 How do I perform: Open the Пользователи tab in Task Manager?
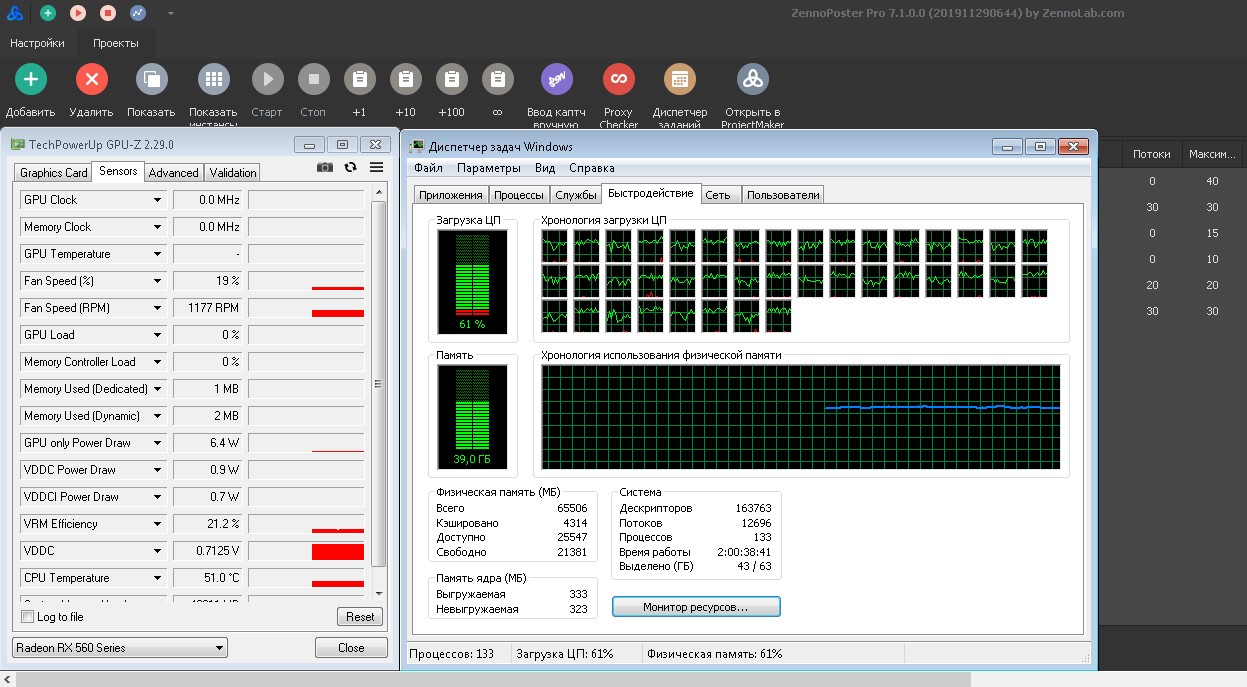783,195
